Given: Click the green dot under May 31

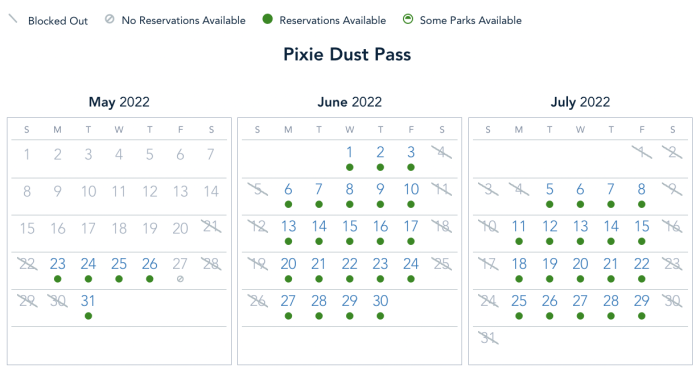Looking at the screenshot, I should coord(88,316).
